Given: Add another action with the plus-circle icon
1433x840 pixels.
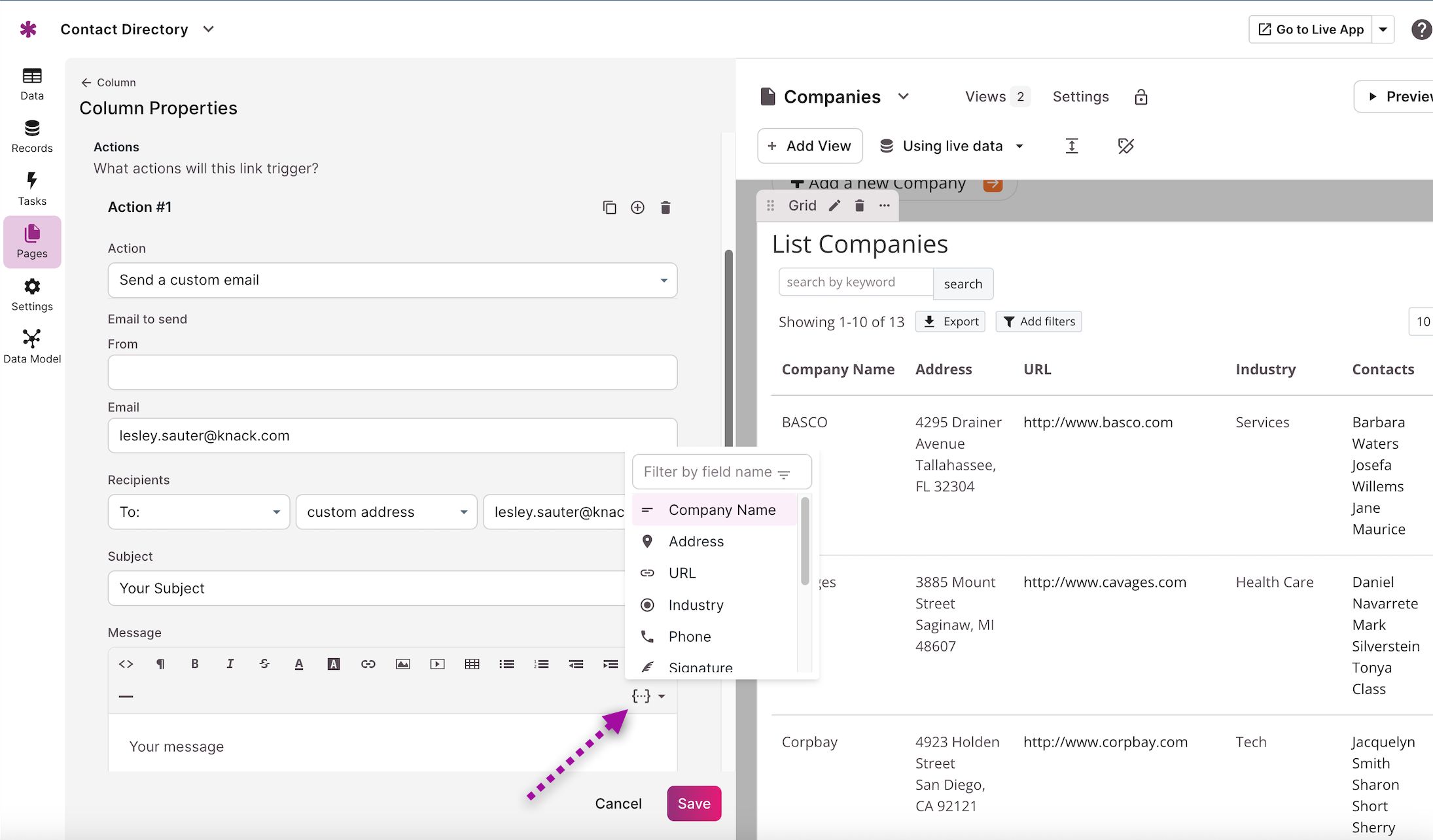Looking at the screenshot, I should [x=637, y=207].
